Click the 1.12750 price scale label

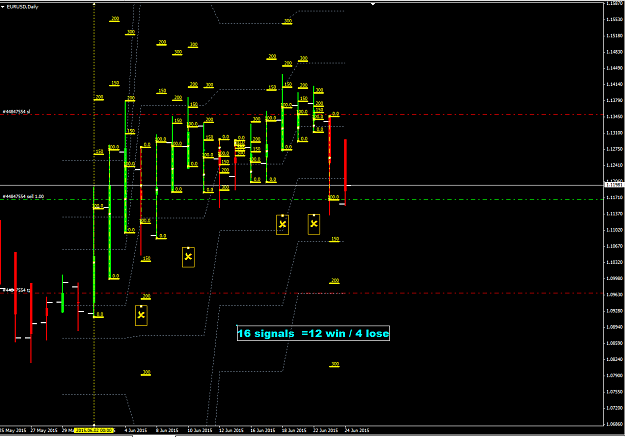pyautogui.click(x=614, y=149)
